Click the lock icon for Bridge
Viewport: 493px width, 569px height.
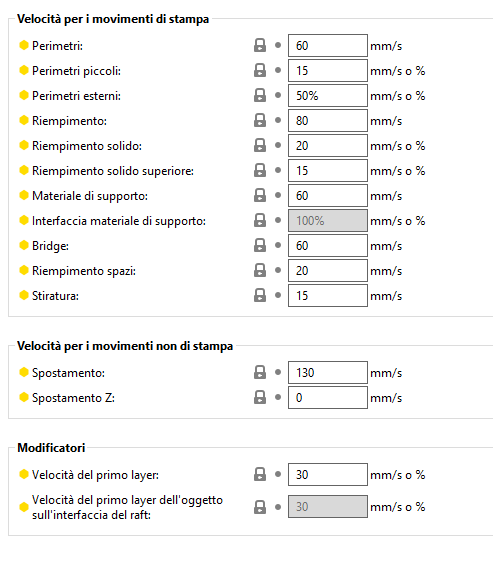coord(260,245)
